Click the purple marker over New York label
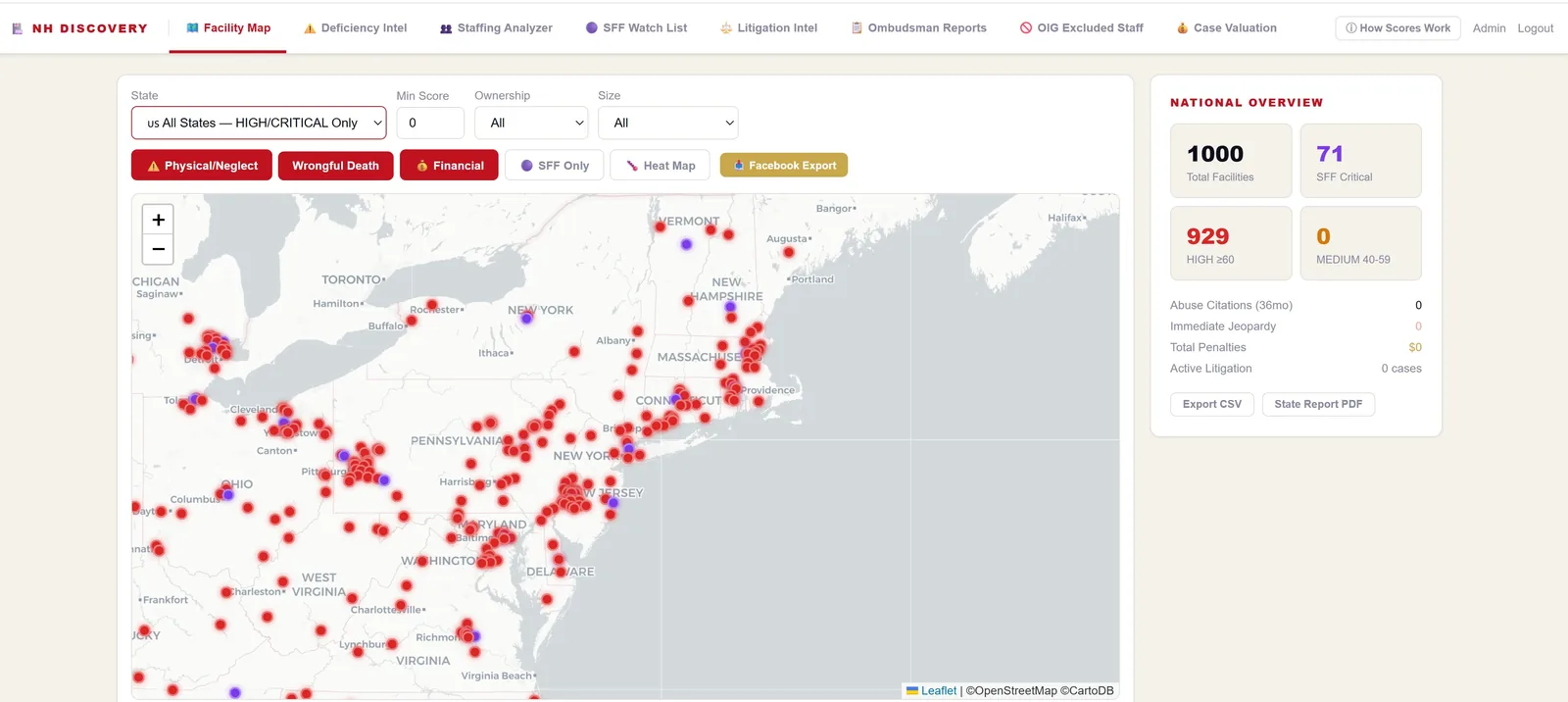The width and height of the screenshot is (1568, 702). [x=526, y=318]
